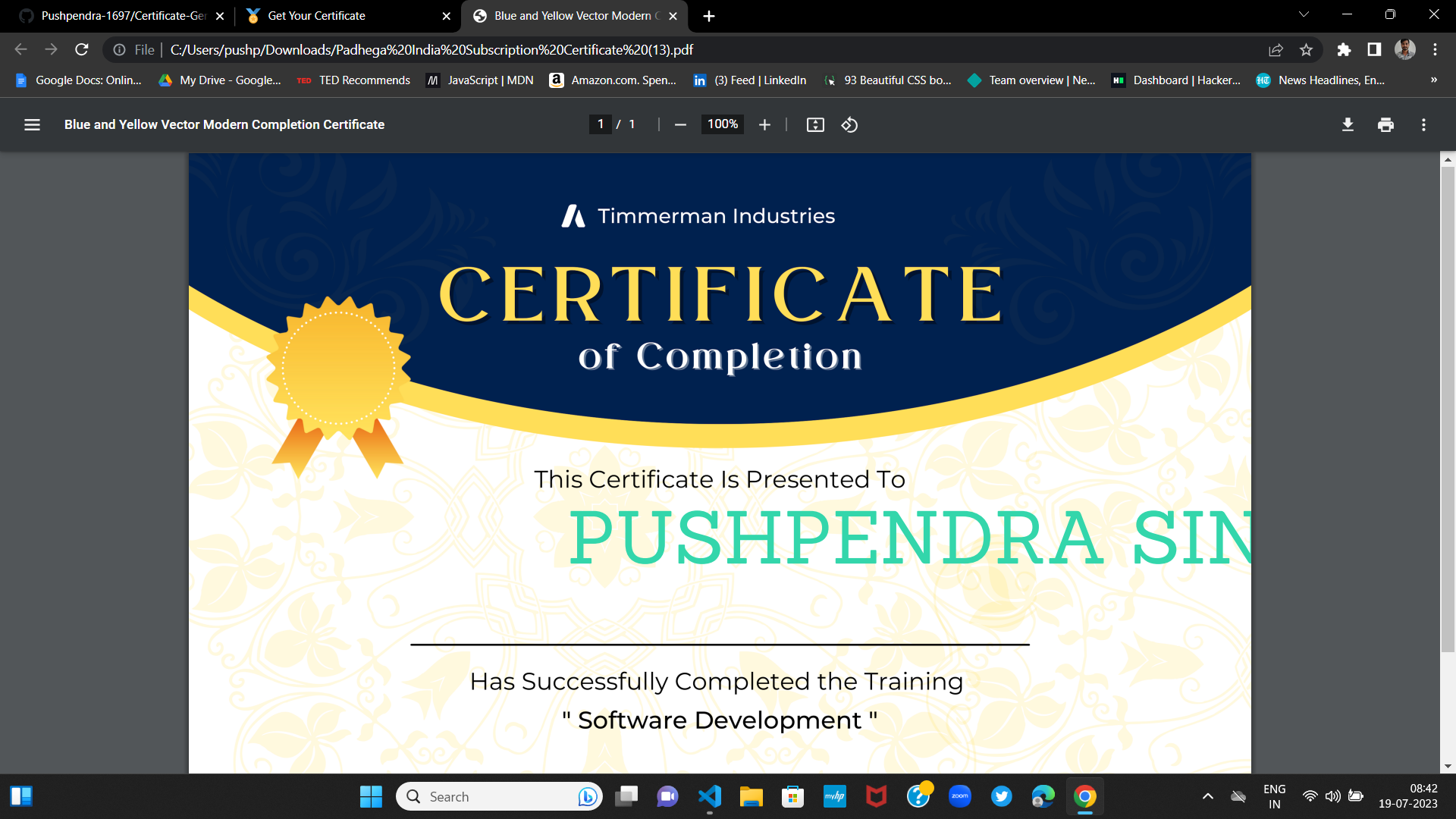
Task: Rotate the PDF counterclockwise
Action: pyautogui.click(x=849, y=124)
